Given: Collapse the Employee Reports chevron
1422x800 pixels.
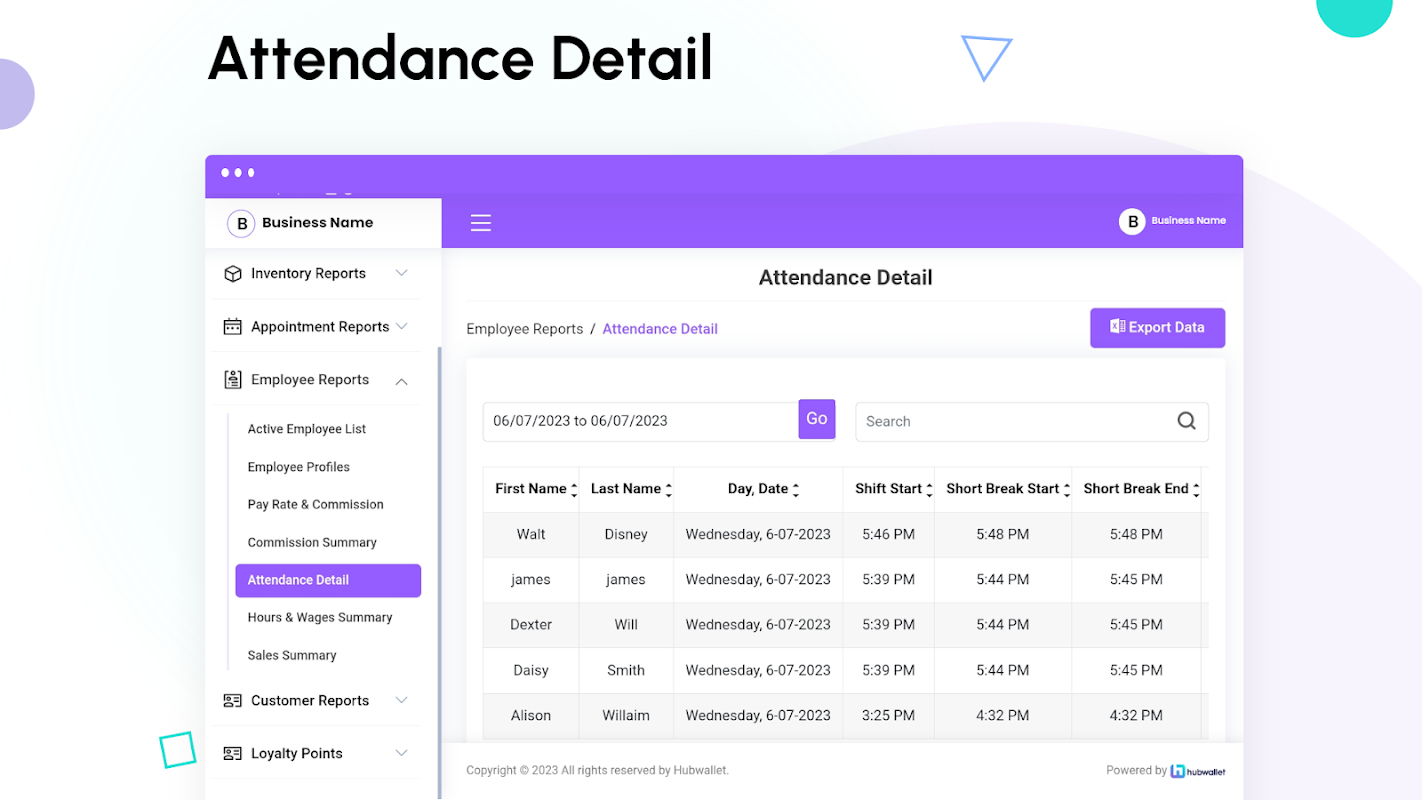Looking at the screenshot, I should pyautogui.click(x=401, y=380).
